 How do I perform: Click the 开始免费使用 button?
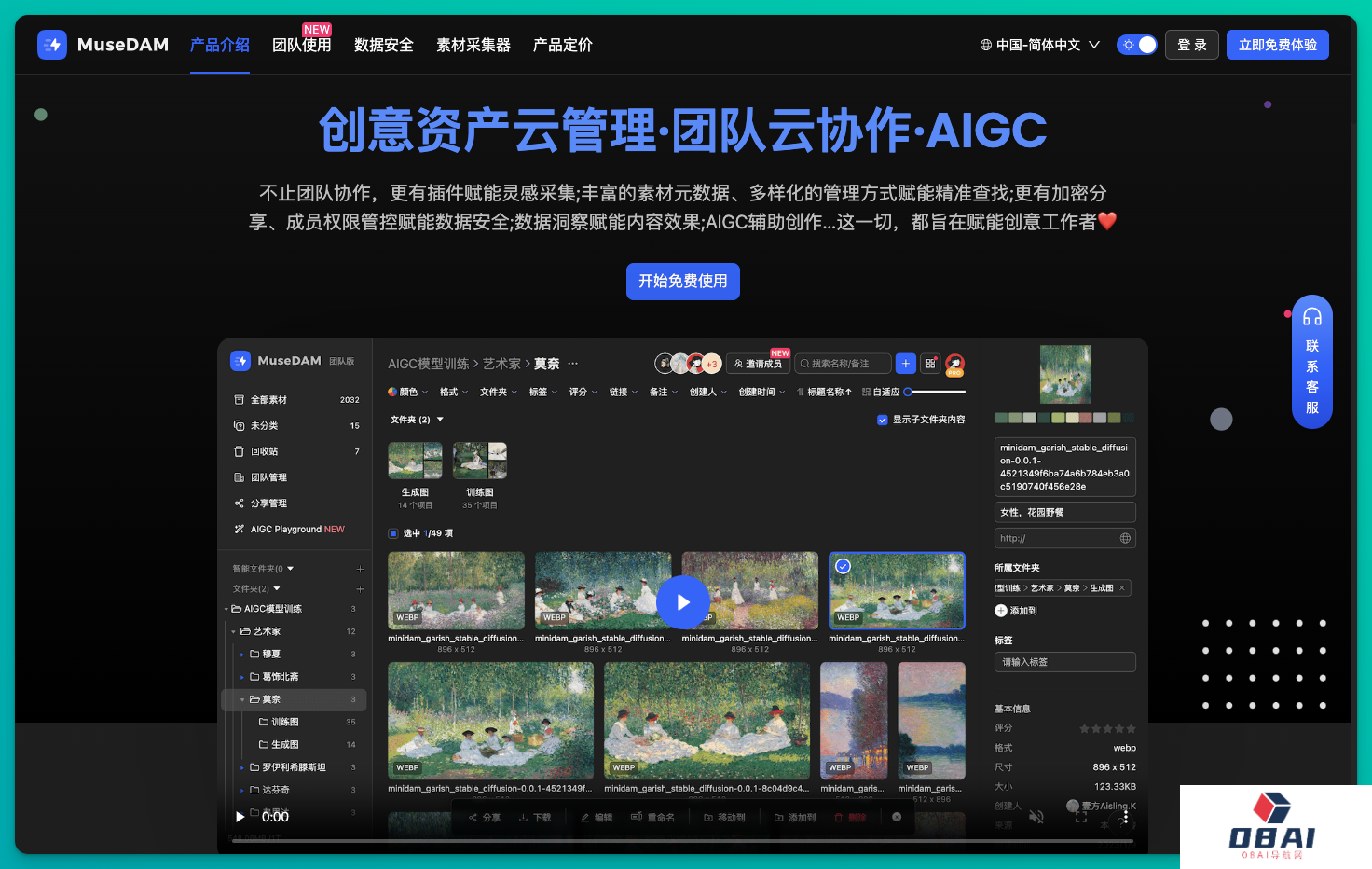[x=682, y=282]
